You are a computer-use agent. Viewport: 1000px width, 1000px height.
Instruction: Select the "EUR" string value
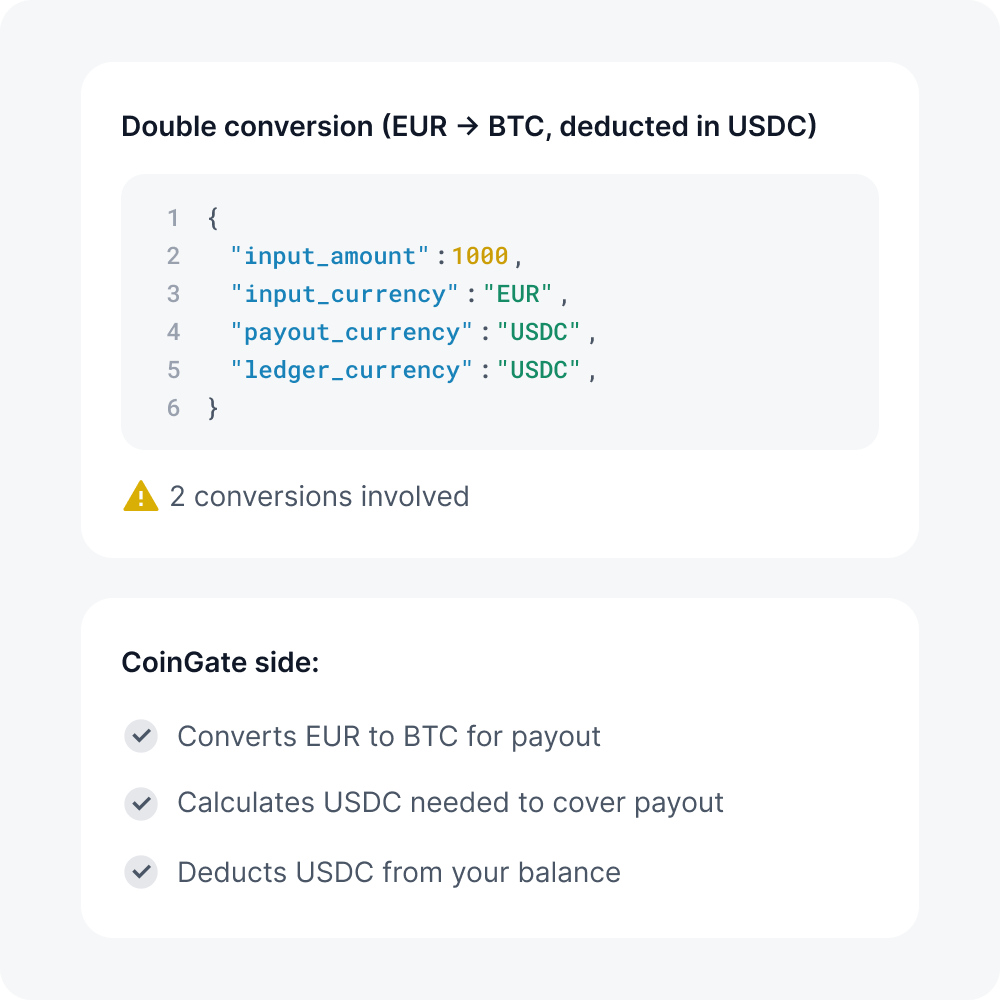click(x=518, y=294)
